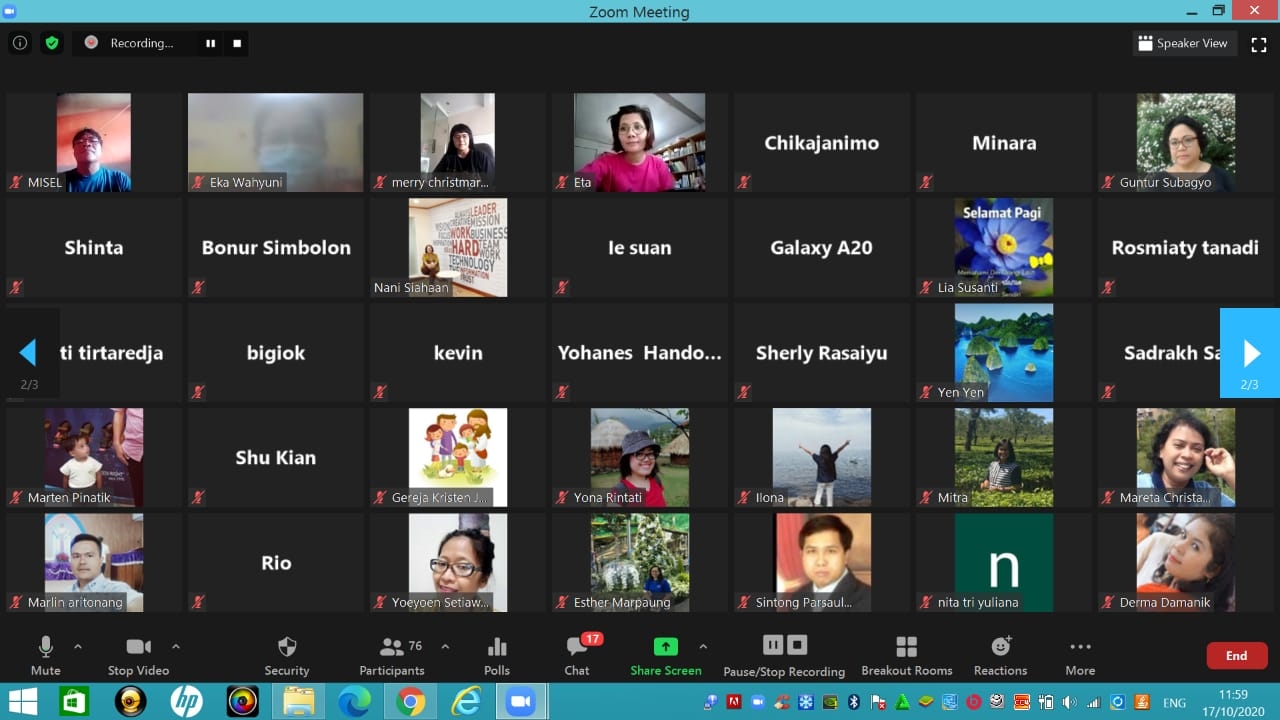The height and width of the screenshot is (720, 1280).
Task: Open the Chat panel with 17 unread
Action: pos(577,655)
